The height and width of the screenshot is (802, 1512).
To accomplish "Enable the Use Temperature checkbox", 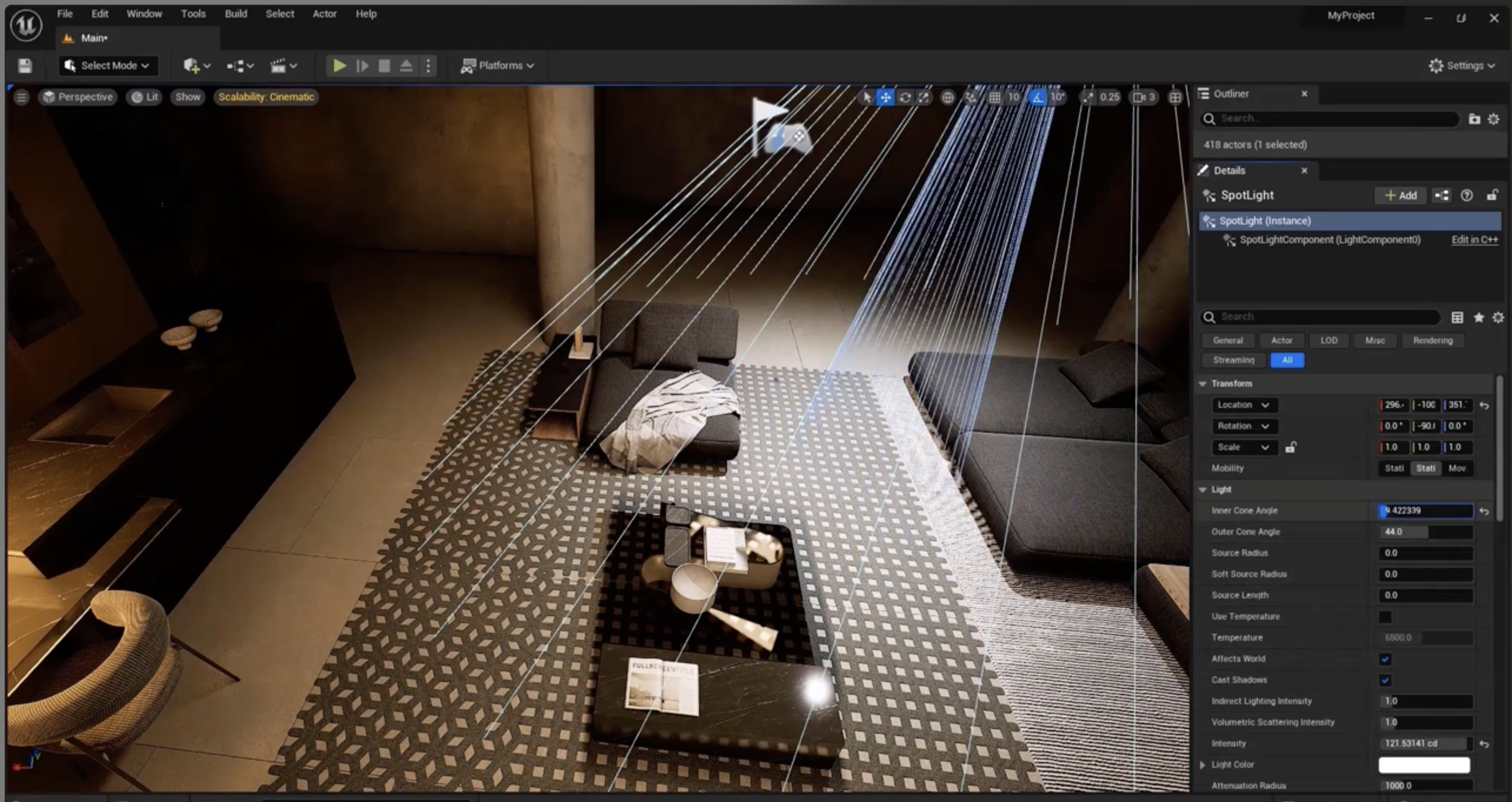I will 1385,617.
